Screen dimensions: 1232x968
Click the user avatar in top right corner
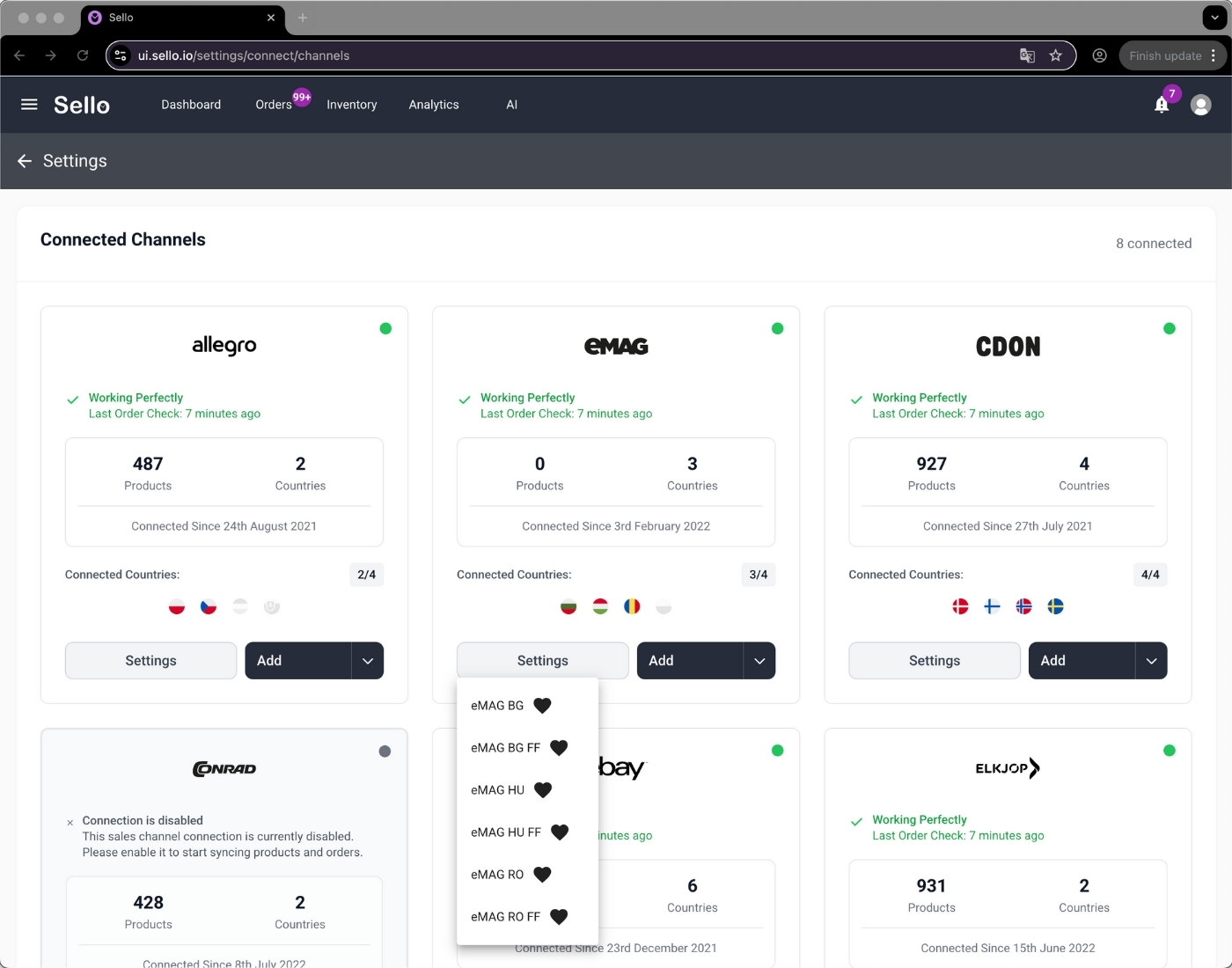(x=1200, y=104)
